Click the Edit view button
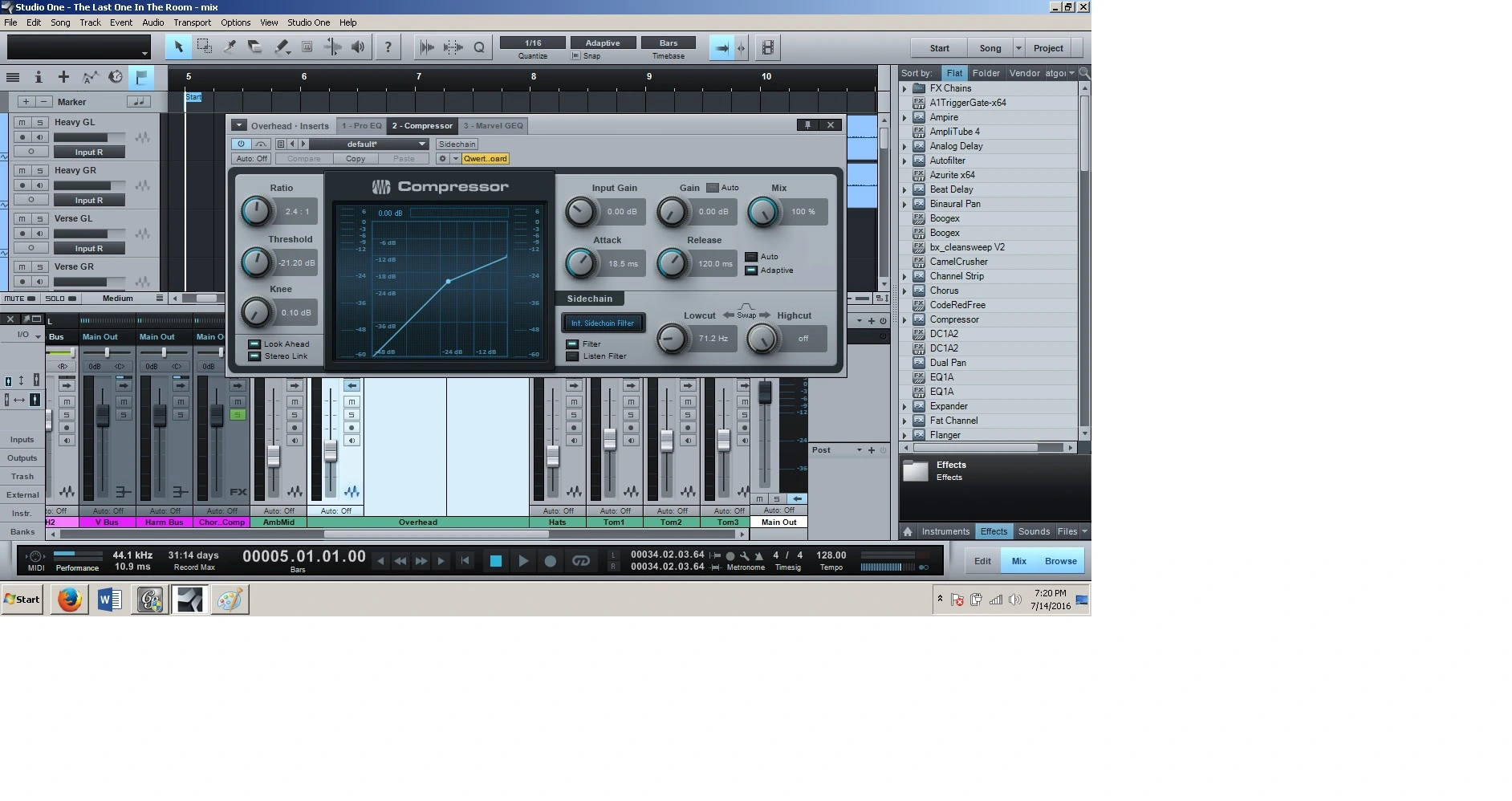1512x801 pixels. (982, 561)
